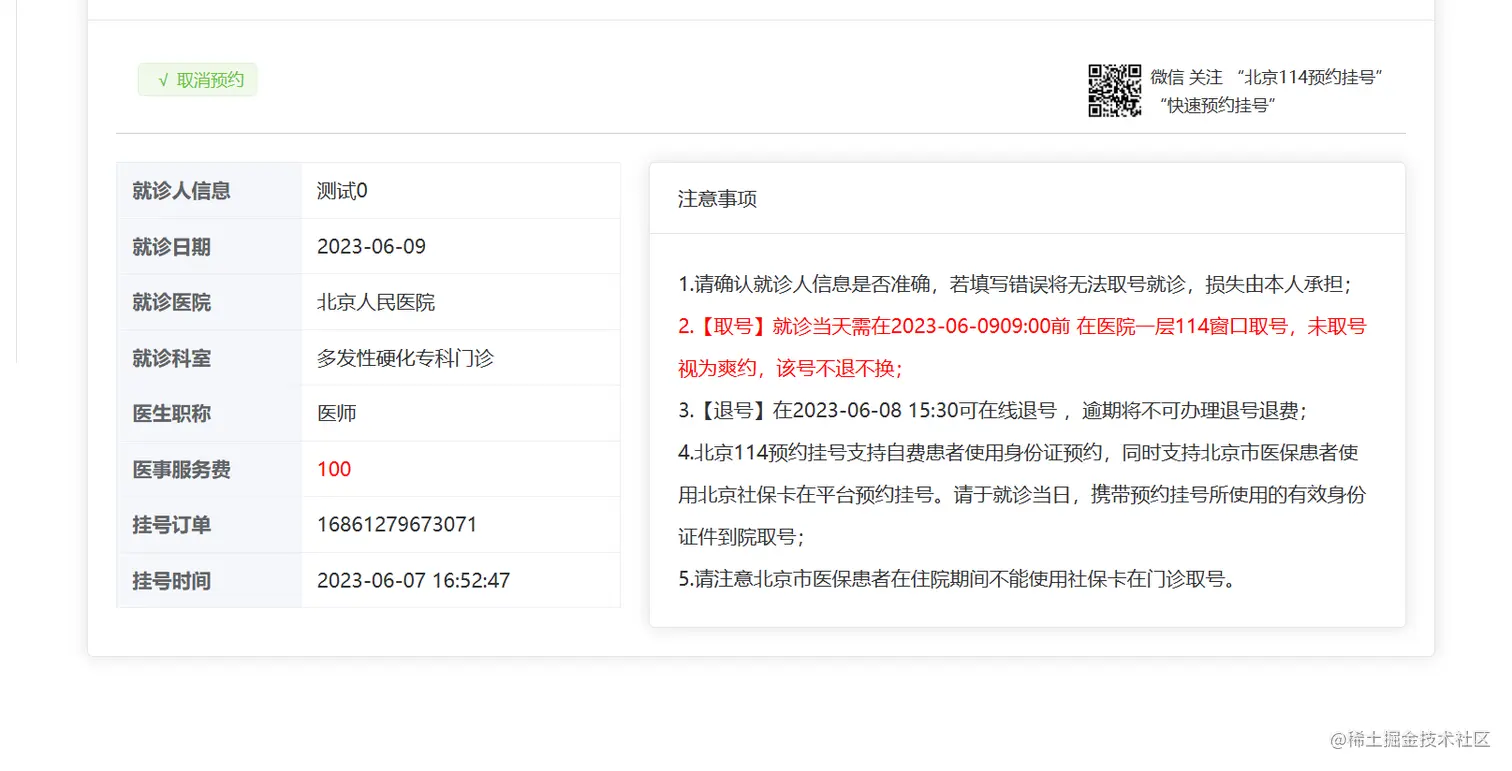The image size is (1512, 771).
Task: Select the 就诊人信息 label cell
Action: click(x=209, y=191)
